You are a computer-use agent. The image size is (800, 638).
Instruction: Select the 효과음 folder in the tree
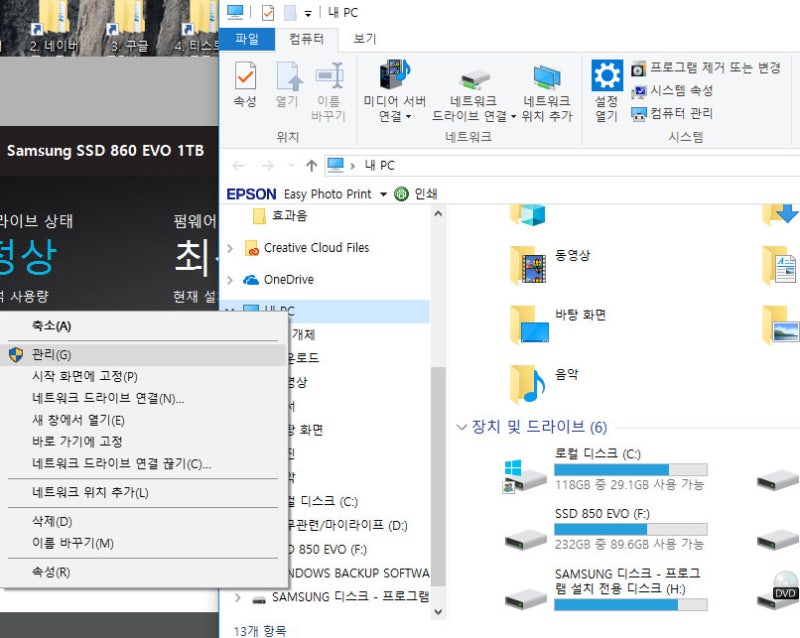coord(281,216)
